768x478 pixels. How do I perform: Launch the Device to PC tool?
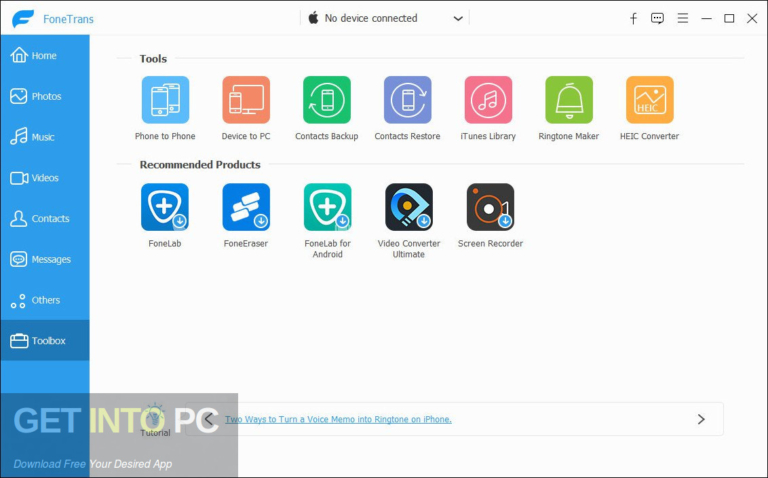click(246, 100)
